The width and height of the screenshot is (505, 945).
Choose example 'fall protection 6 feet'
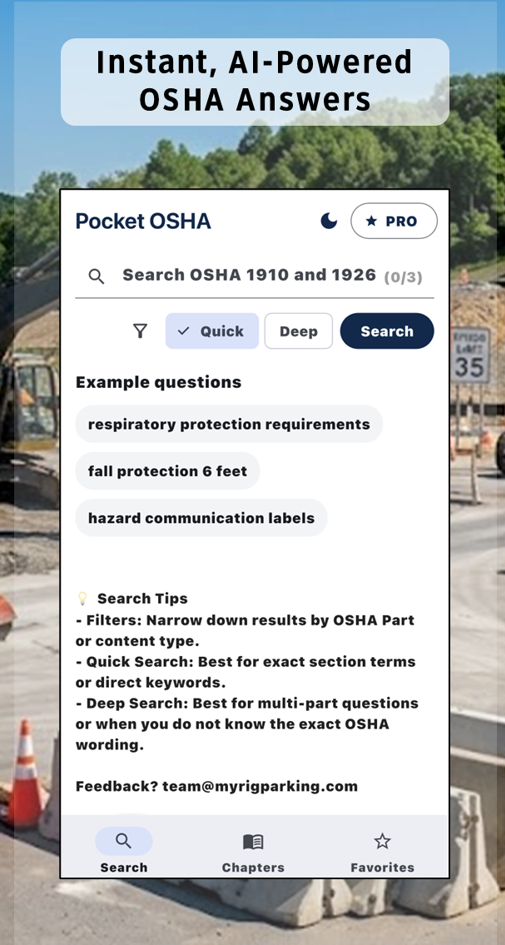(x=168, y=471)
